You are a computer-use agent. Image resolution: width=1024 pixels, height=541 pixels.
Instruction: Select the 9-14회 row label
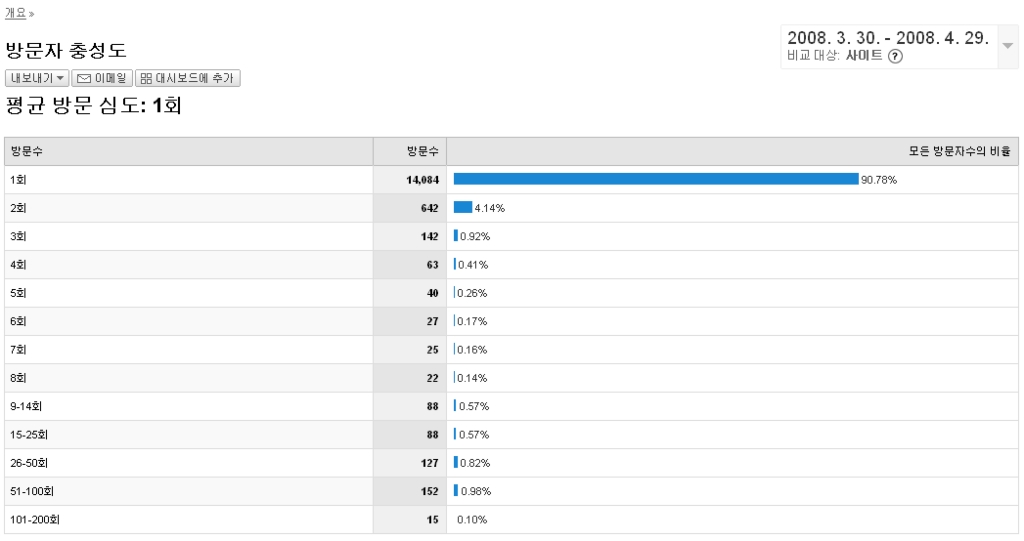[x=25, y=406]
